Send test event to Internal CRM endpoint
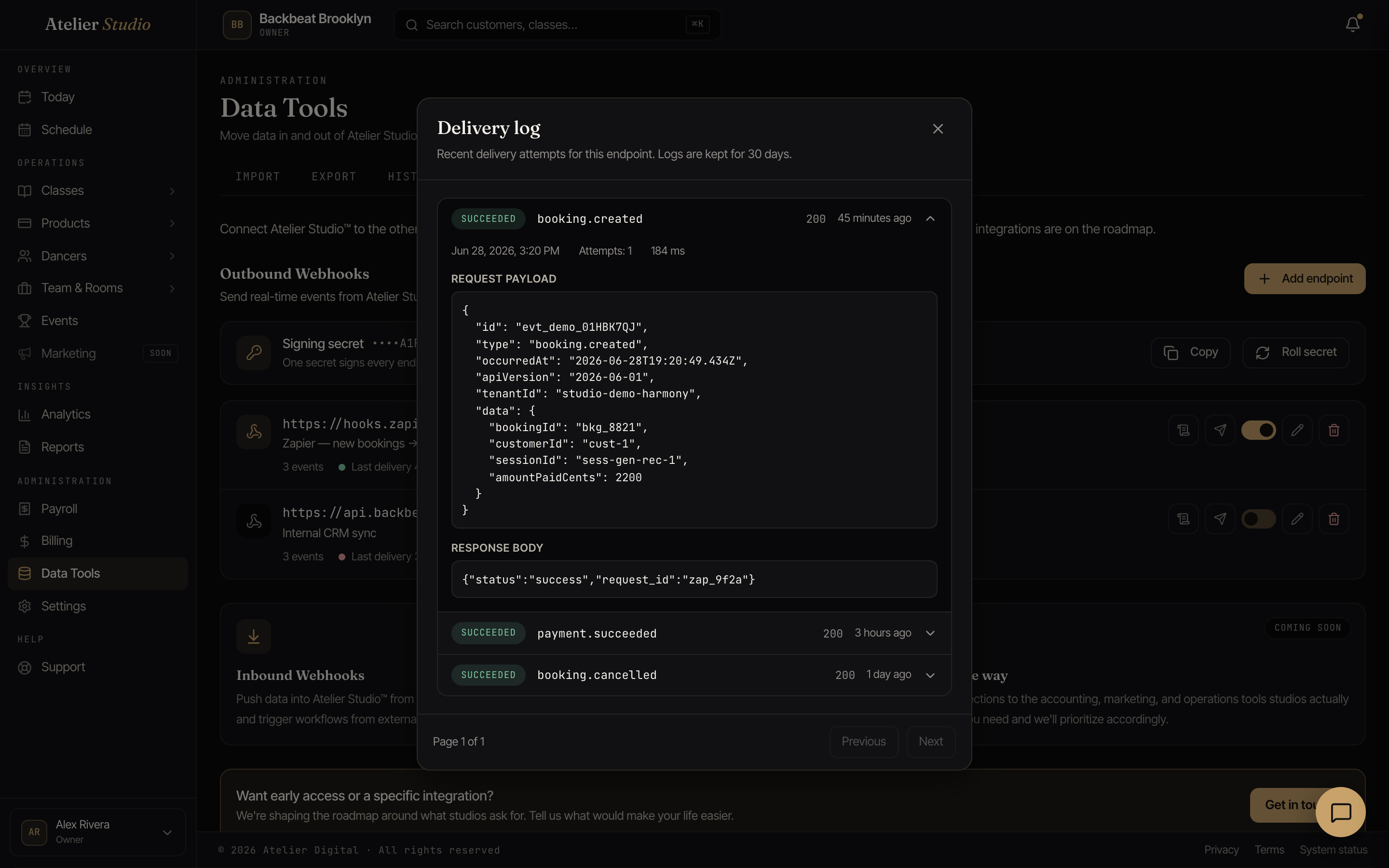This screenshot has width=1389, height=868. [x=1220, y=519]
